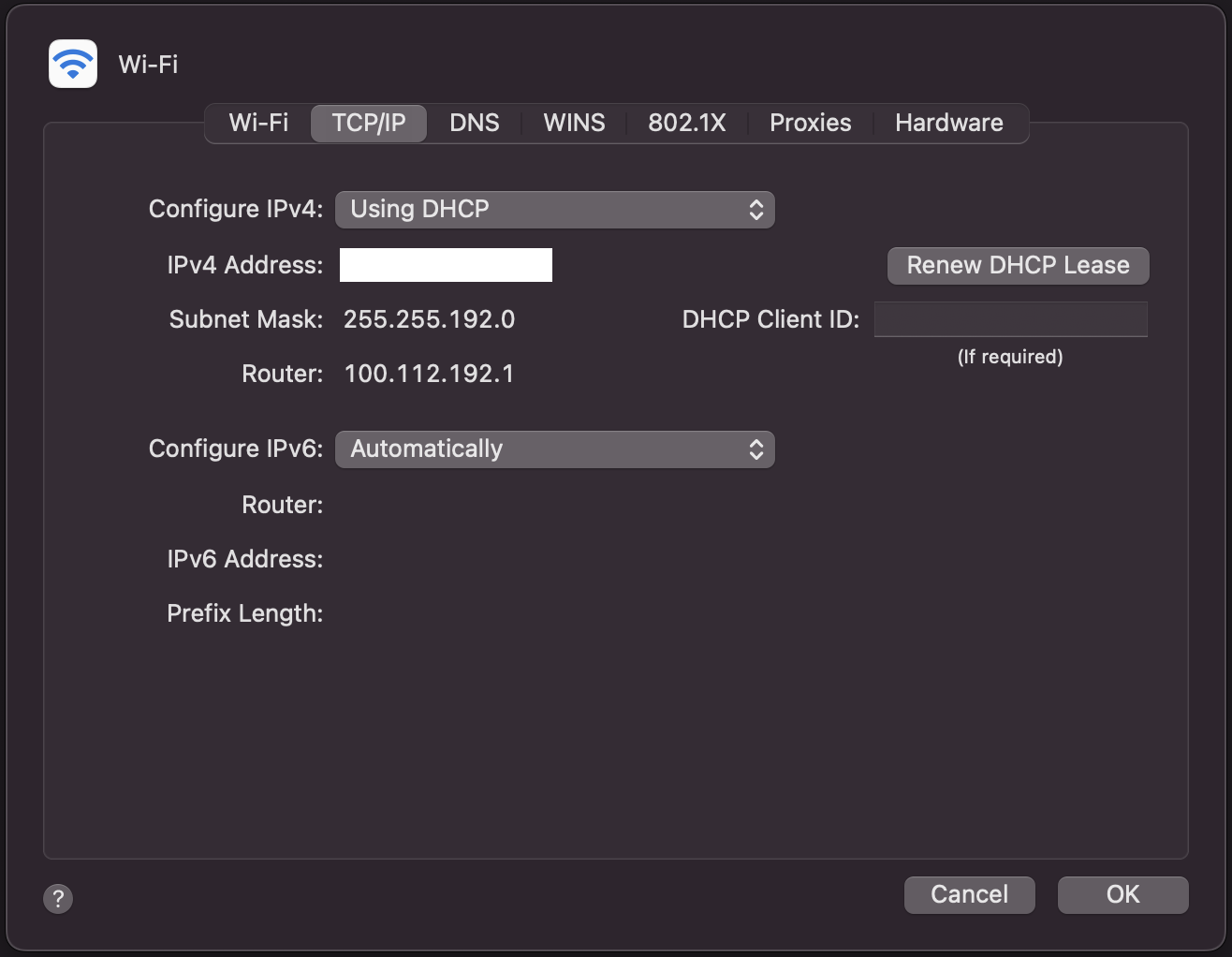Stay on the TCP/IP tab
Image resolution: width=1232 pixels, height=957 pixels.
(x=368, y=123)
